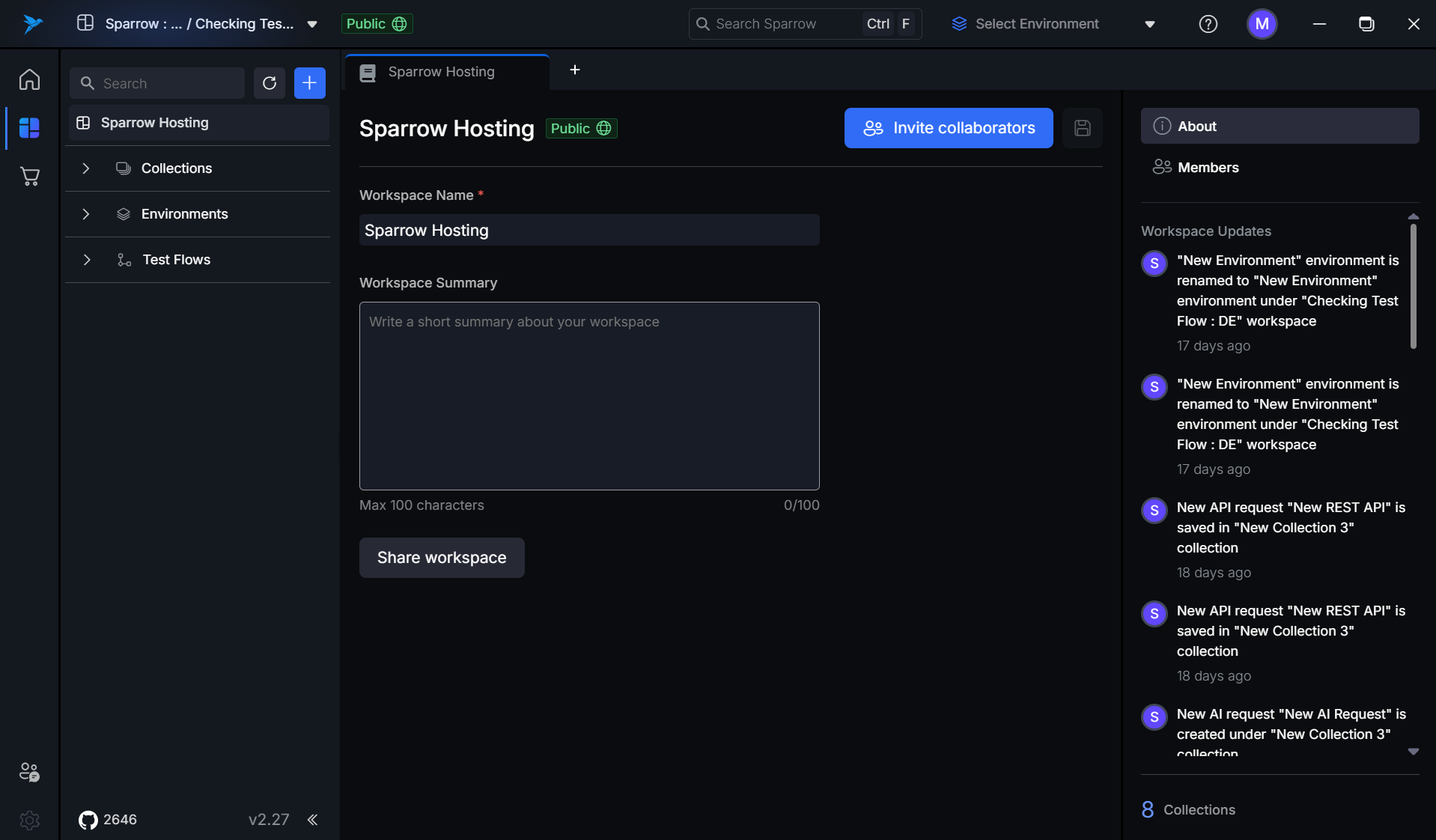Viewport: 1436px width, 840px height.
Task: Click the Search Sparrow box
Action: [805, 24]
